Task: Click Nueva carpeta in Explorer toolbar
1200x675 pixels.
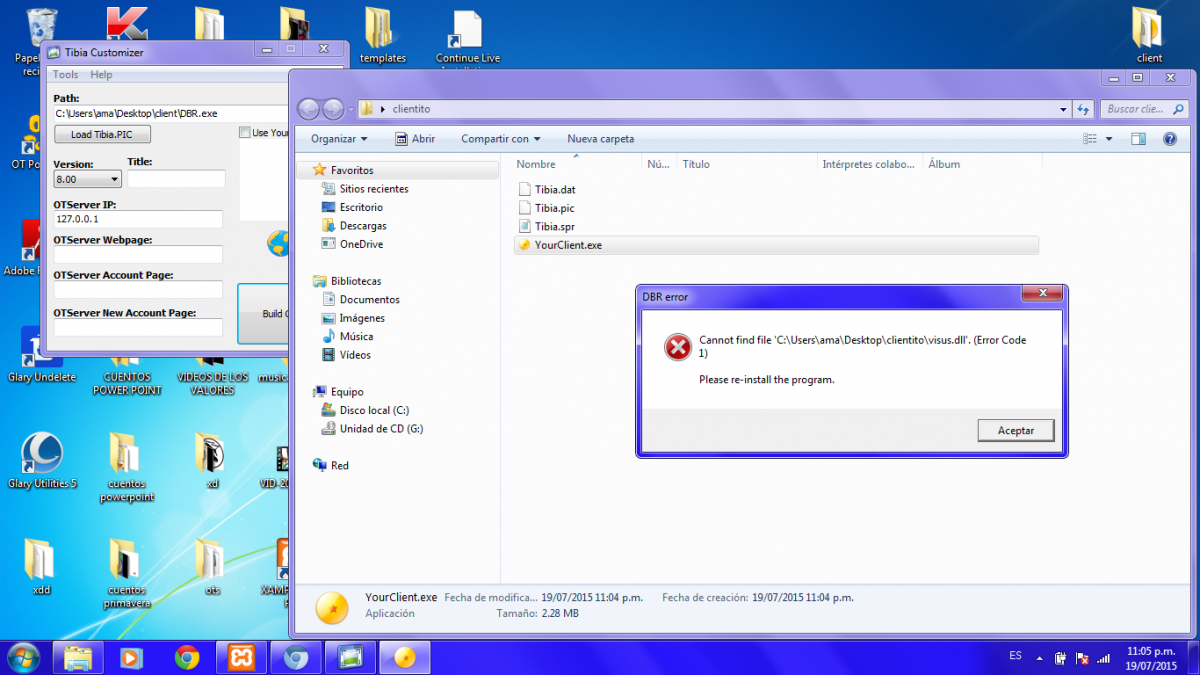Action: coord(601,139)
